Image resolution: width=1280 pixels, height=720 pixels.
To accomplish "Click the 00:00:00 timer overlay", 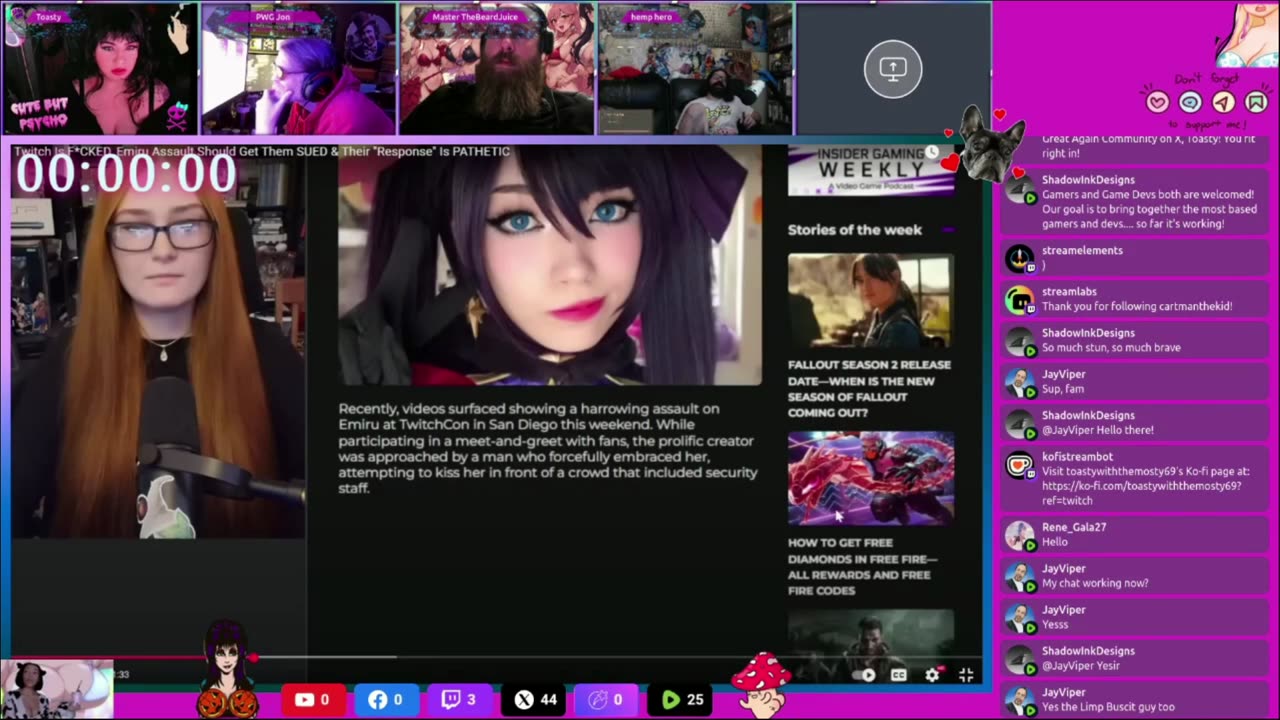I will coord(125,174).
